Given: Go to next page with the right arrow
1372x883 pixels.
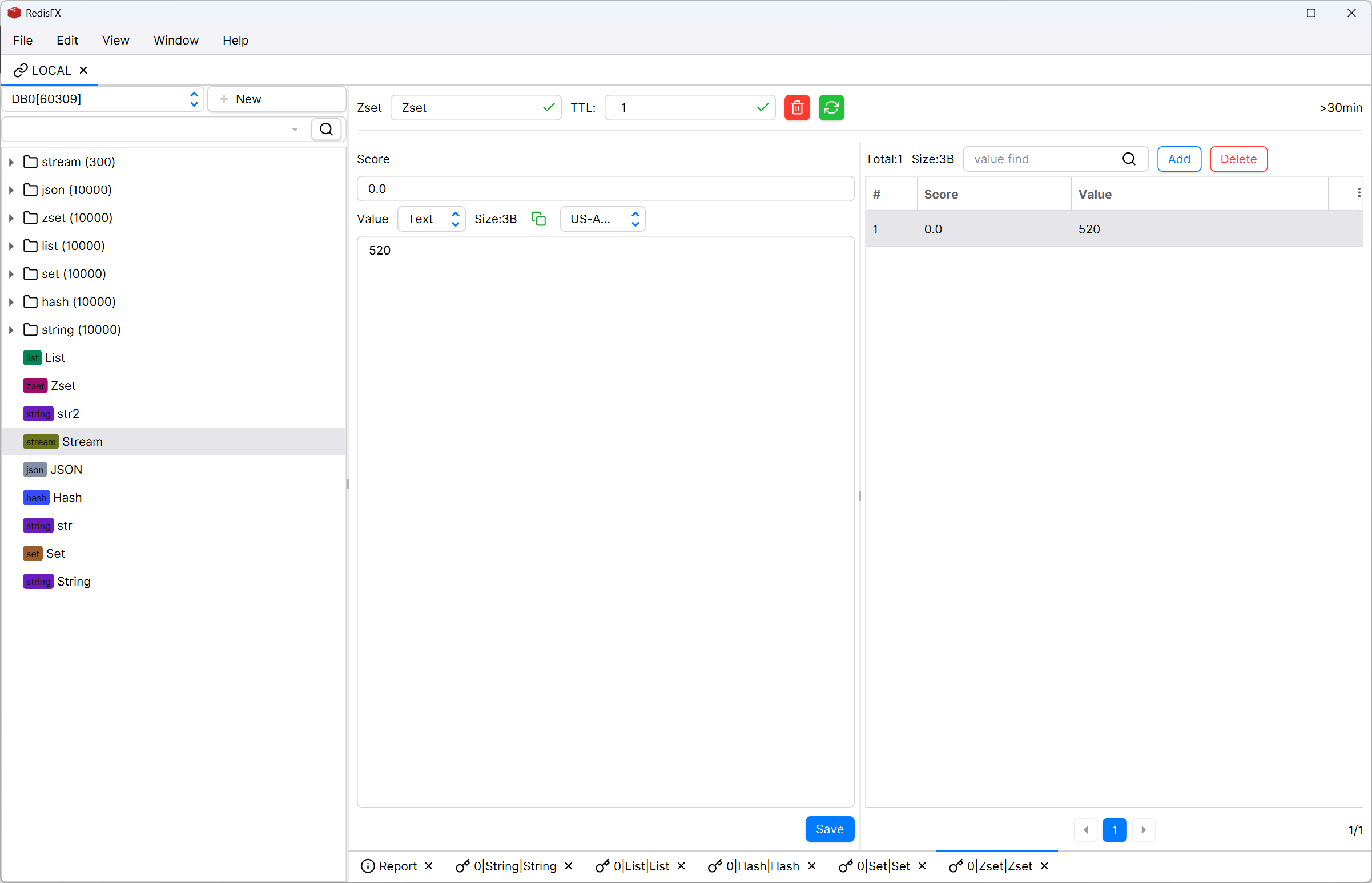Looking at the screenshot, I should [1144, 830].
